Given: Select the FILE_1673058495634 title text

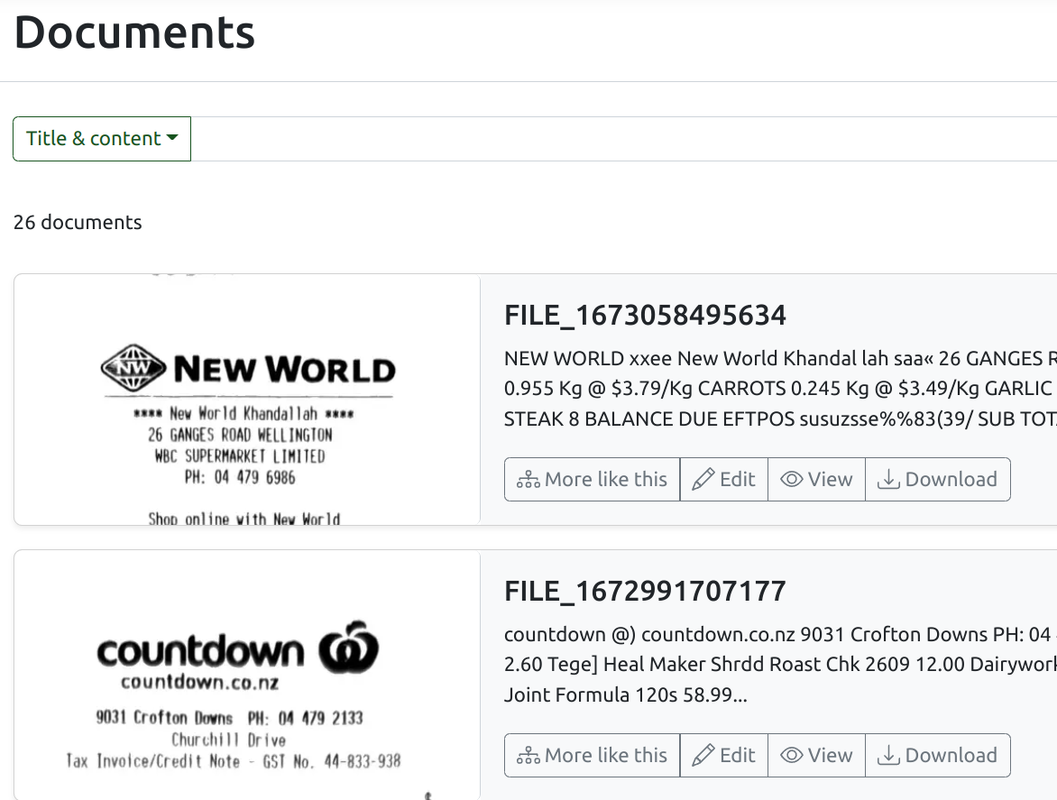Looking at the screenshot, I should 645,315.
